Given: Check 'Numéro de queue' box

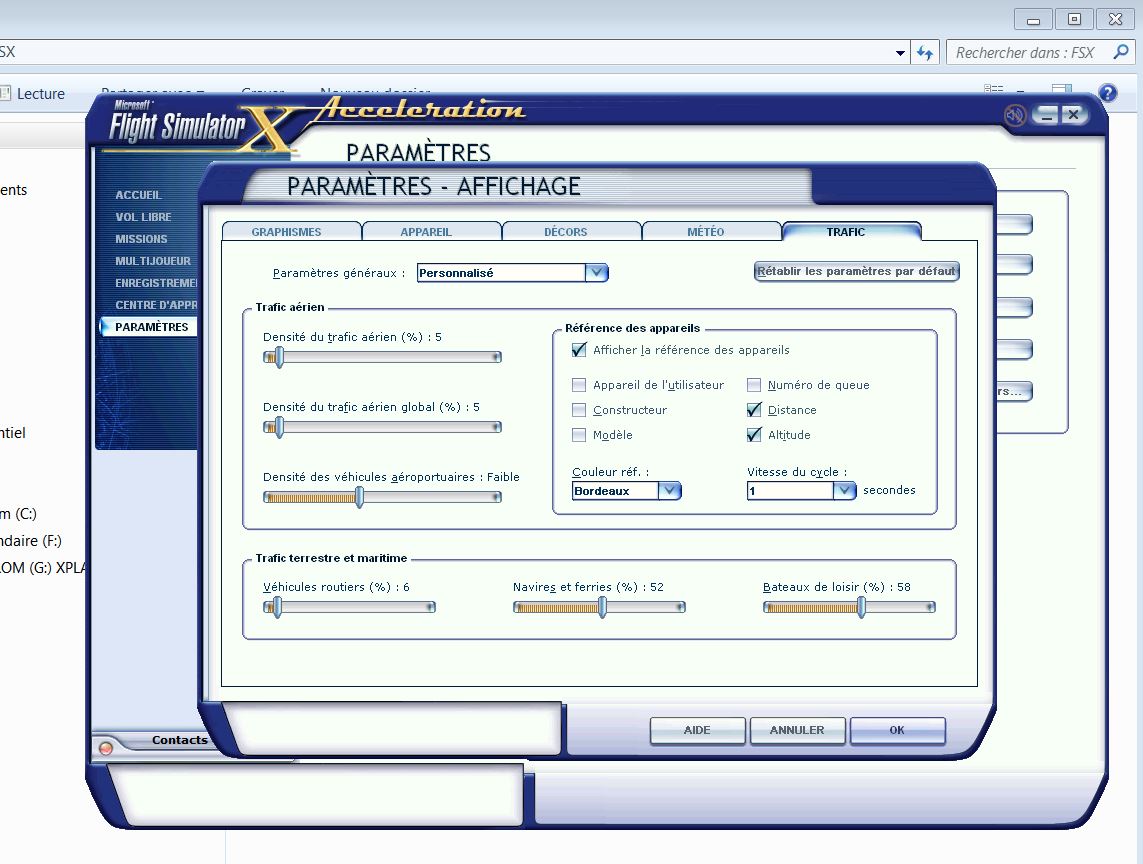Looking at the screenshot, I should (754, 385).
